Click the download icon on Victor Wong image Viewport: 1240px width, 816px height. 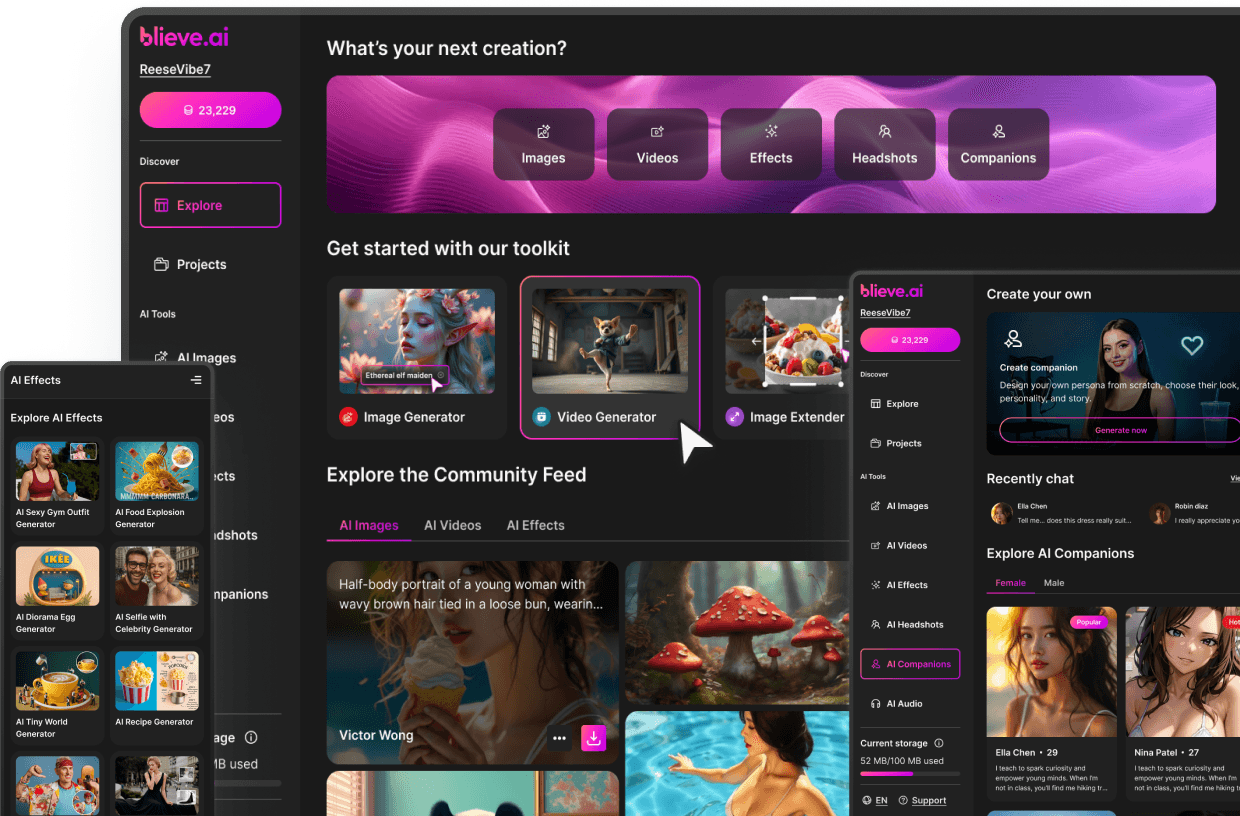[594, 739]
